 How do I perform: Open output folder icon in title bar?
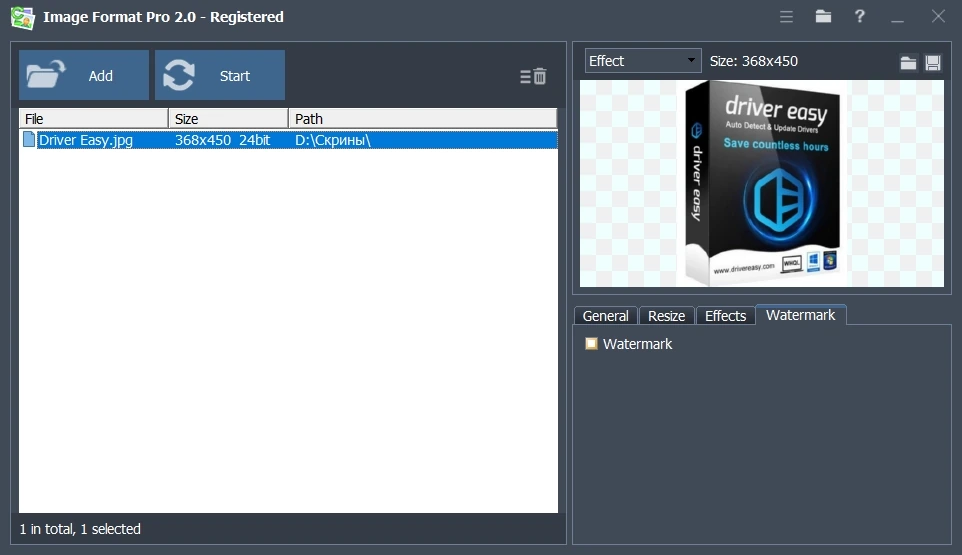click(823, 17)
